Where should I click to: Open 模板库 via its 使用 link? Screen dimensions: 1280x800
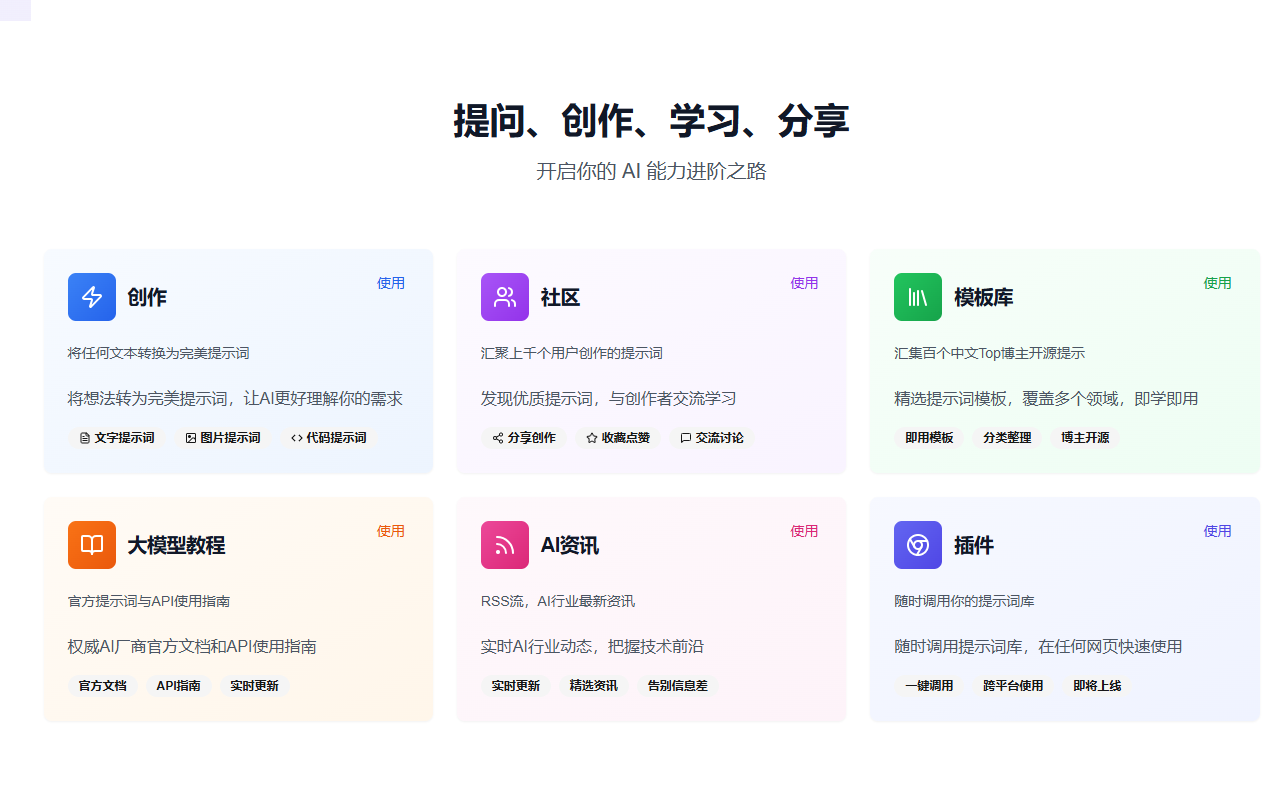click(x=1218, y=283)
